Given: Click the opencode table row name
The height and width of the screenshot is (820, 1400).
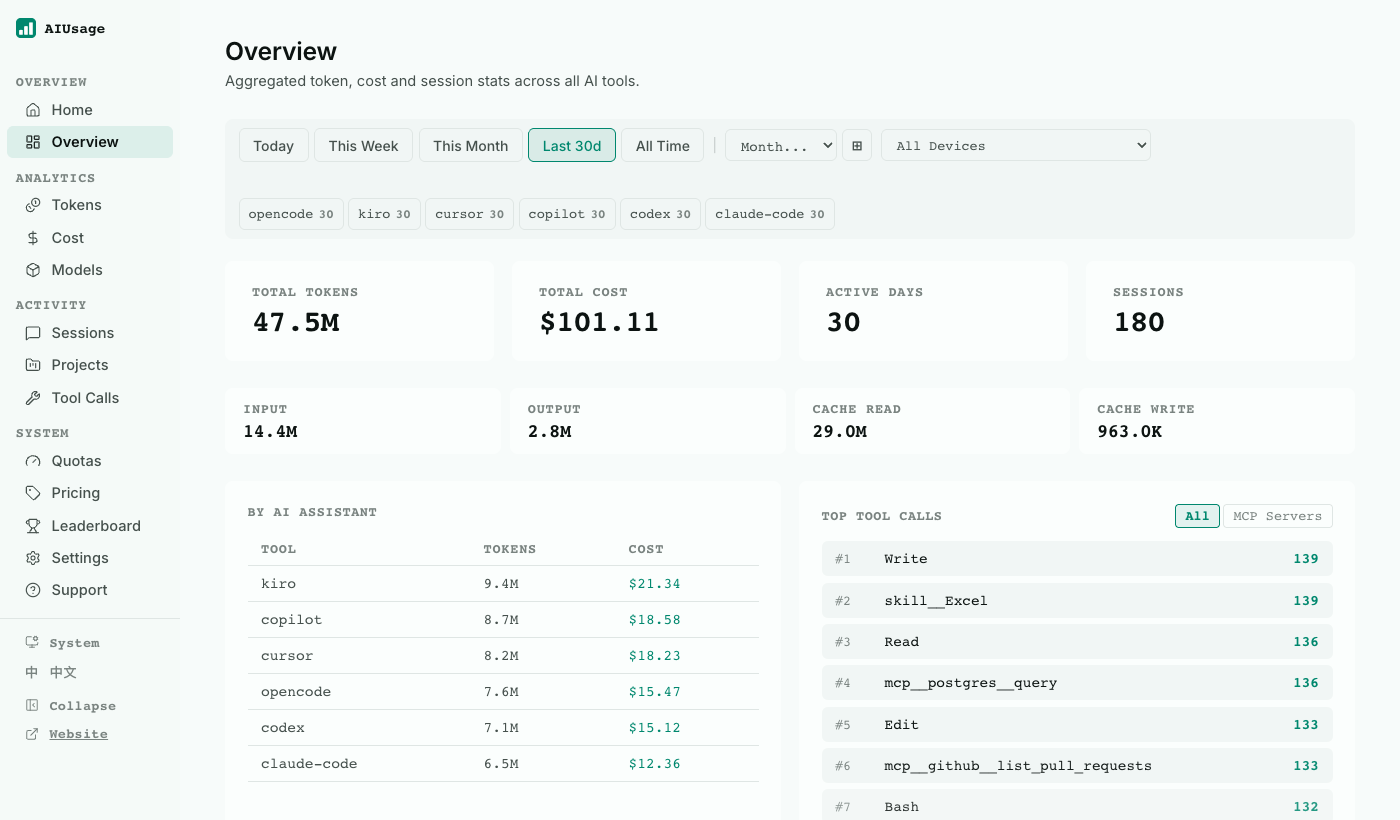Looking at the screenshot, I should tap(296, 692).
